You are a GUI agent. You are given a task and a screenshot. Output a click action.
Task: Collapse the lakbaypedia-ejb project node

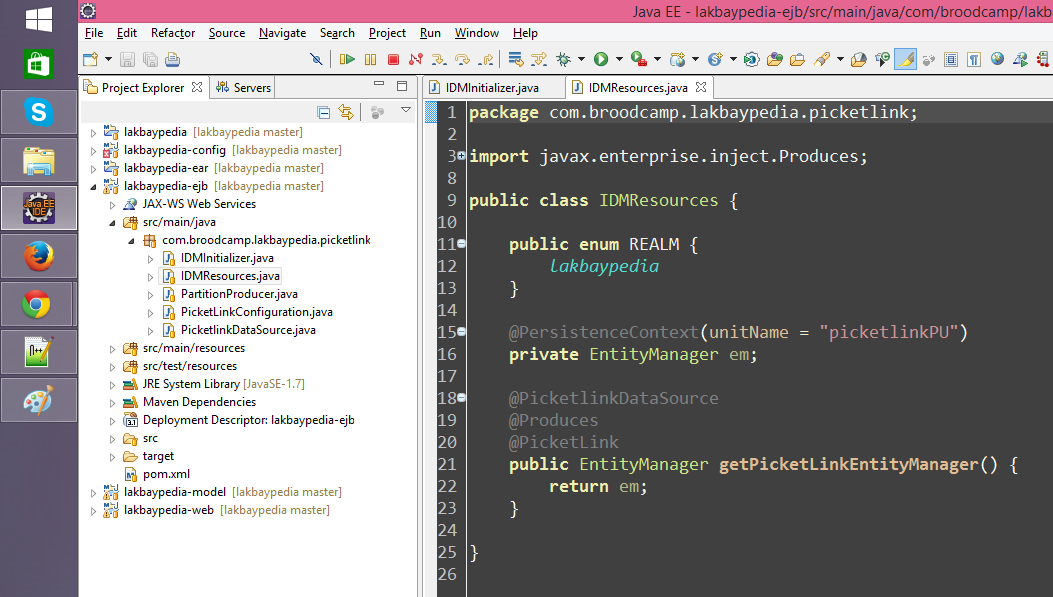(93, 187)
